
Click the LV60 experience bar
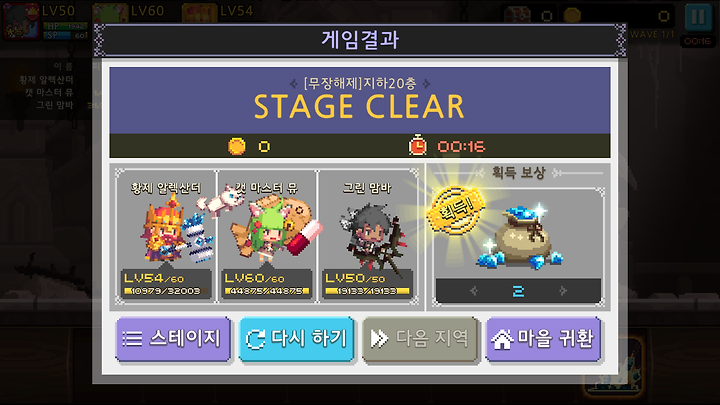point(266,291)
